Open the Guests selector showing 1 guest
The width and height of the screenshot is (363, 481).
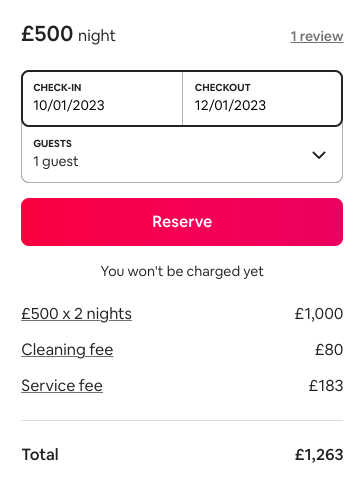pos(182,154)
